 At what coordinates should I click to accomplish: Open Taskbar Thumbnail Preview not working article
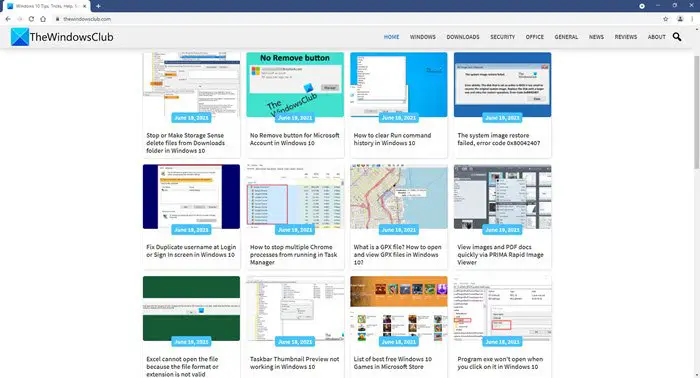click(295, 363)
